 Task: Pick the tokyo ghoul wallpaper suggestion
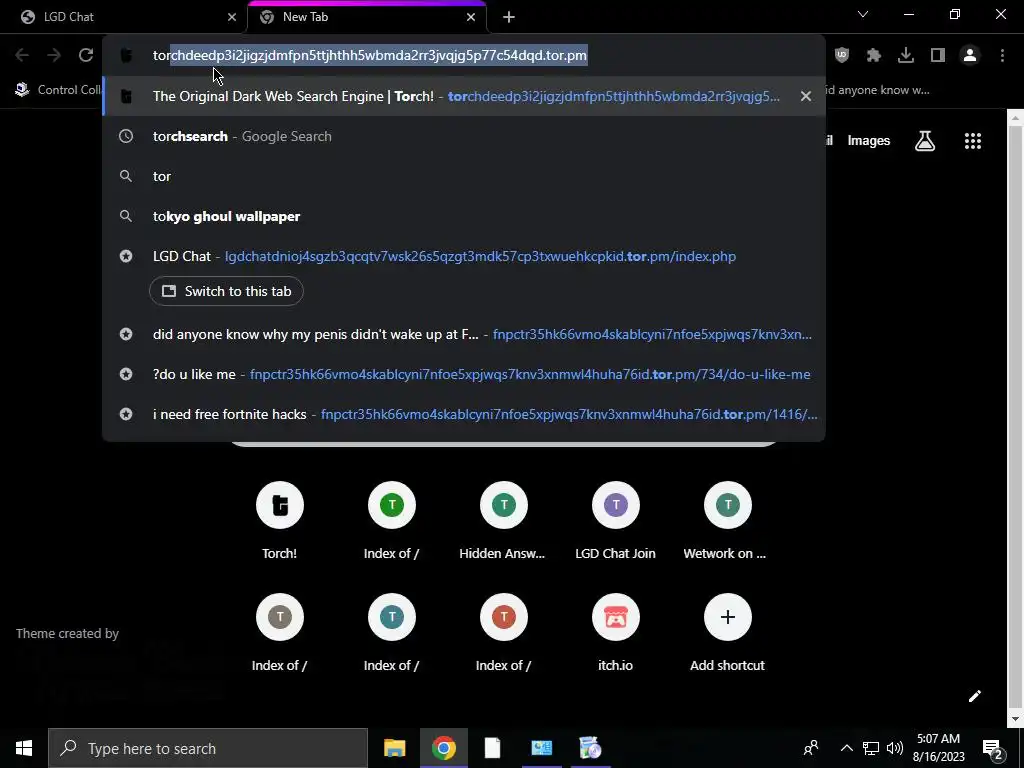(x=464, y=216)
